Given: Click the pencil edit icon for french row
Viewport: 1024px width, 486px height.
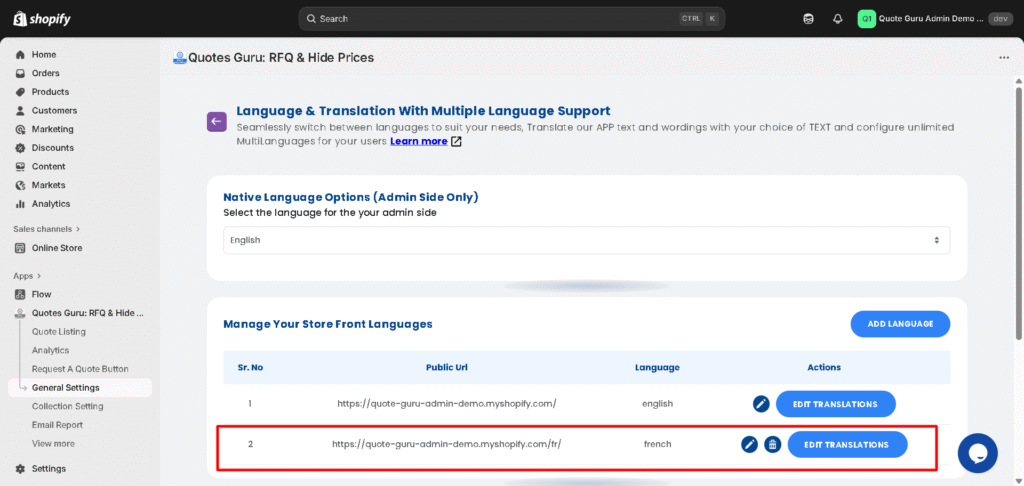Looking at the screenshot, I should [x=749, y=444].
